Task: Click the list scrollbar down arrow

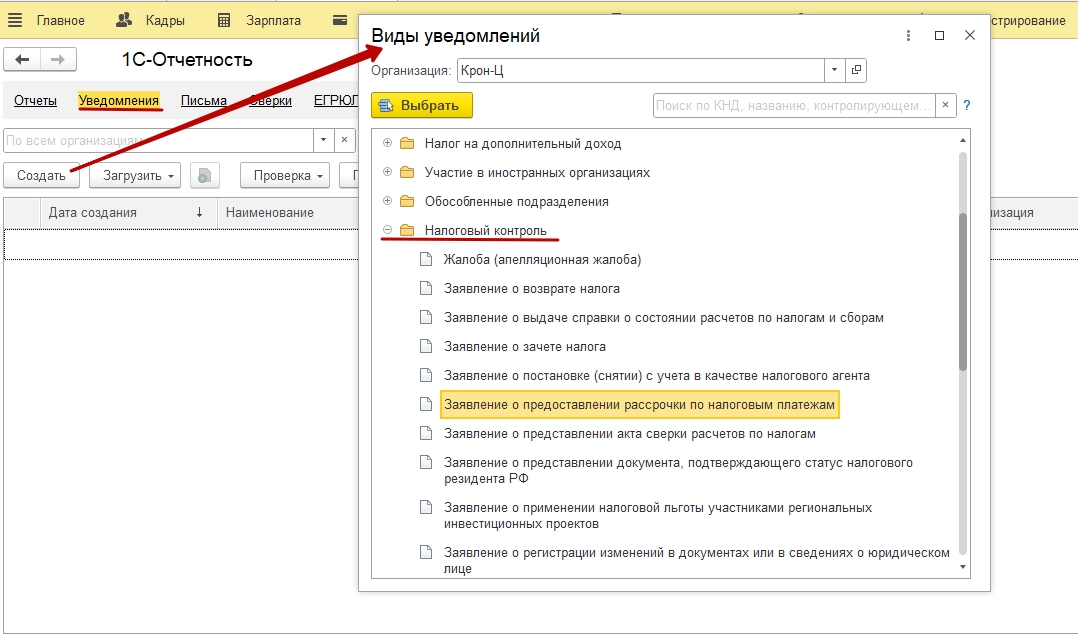Action: point(962,567)
